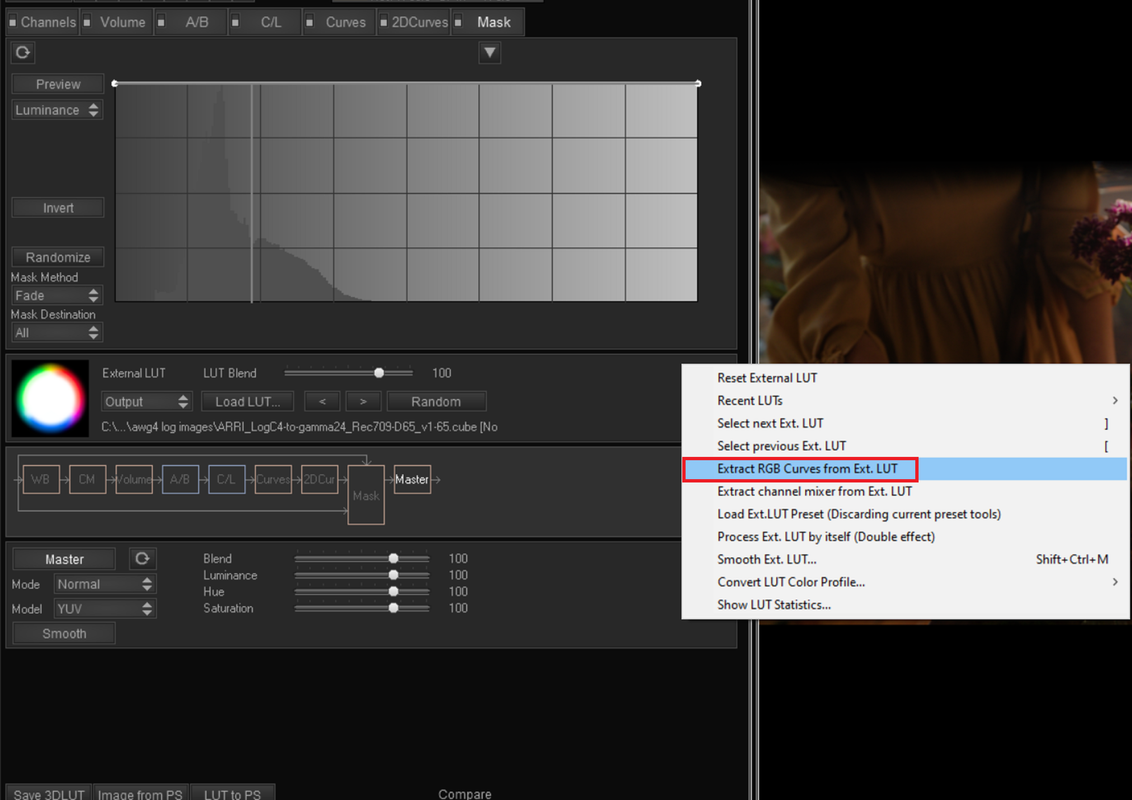The width and height of the screenshot is (1132, 800).
Task: Select the Master node in the pipeline
Action: (x=412, y=479)
